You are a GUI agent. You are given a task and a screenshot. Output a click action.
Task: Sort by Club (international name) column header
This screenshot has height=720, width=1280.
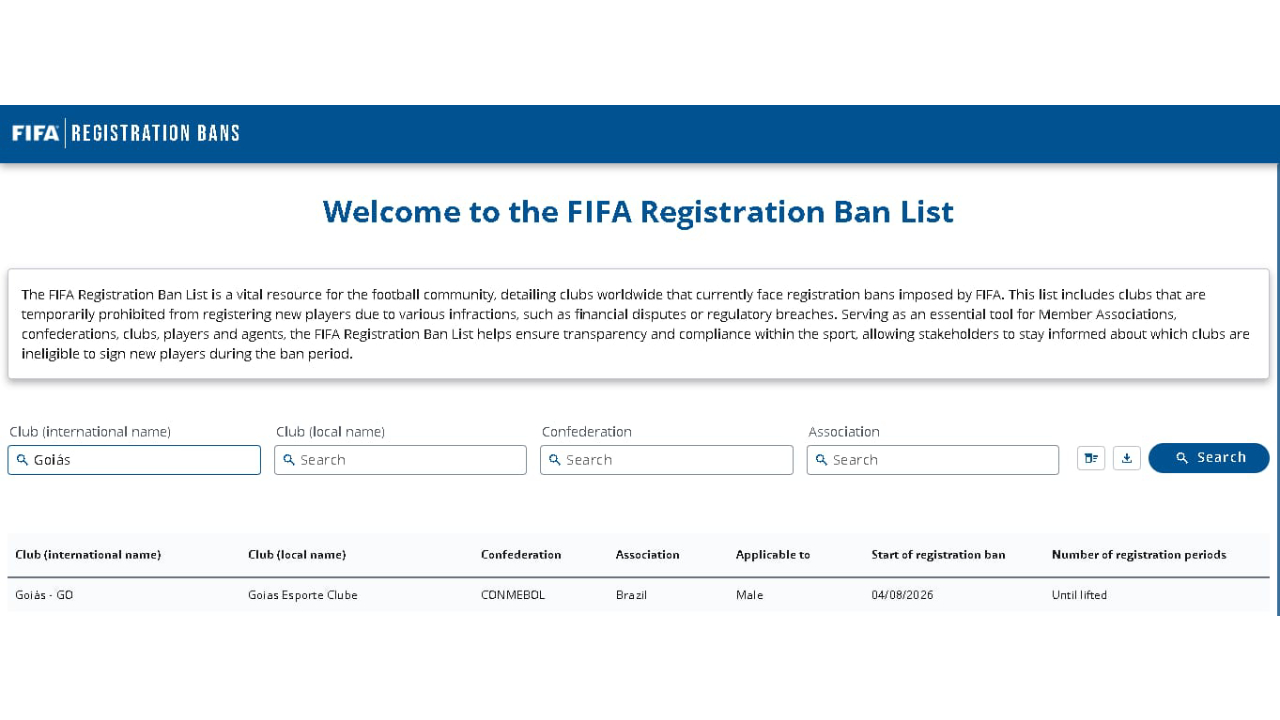(88, 554)
